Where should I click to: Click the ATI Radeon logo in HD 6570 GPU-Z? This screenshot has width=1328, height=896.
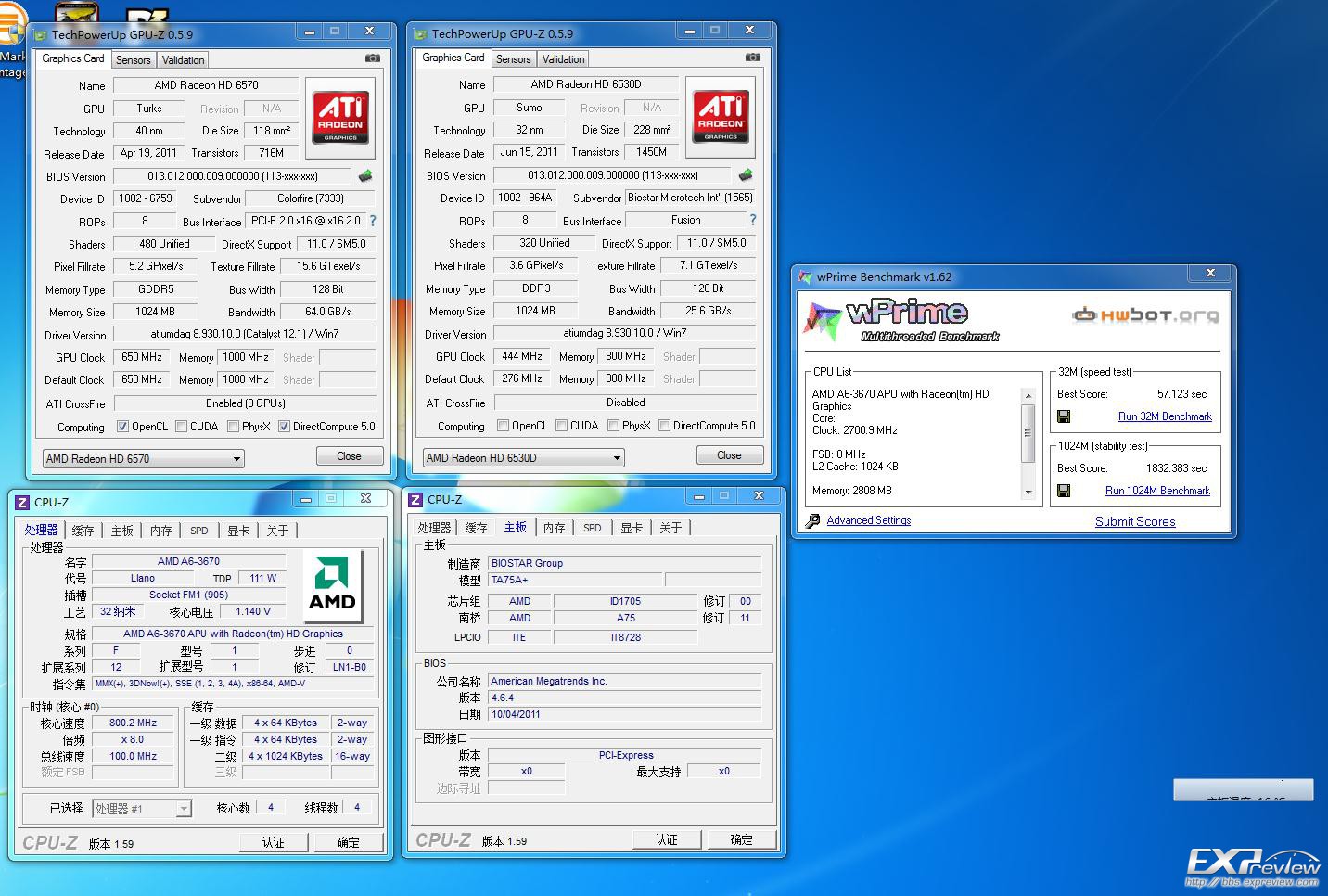[340, 118]
